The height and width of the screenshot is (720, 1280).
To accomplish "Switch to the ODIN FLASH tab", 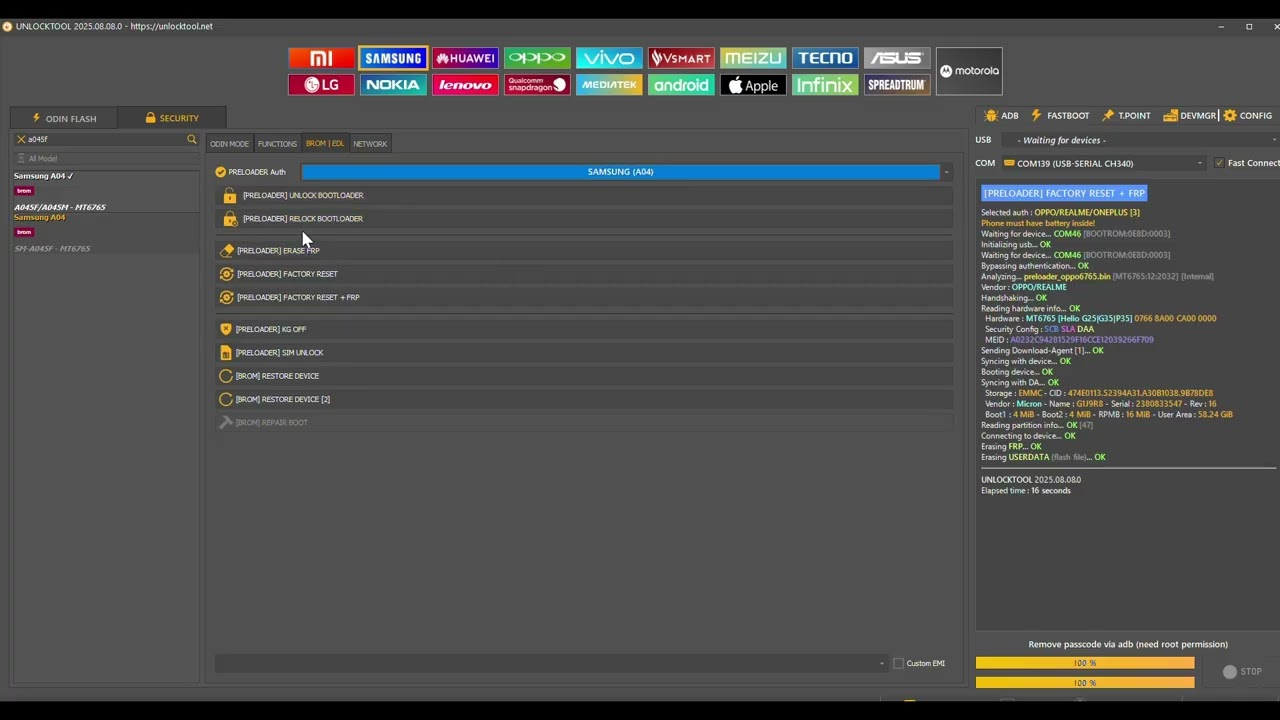I will coord(64,118).
